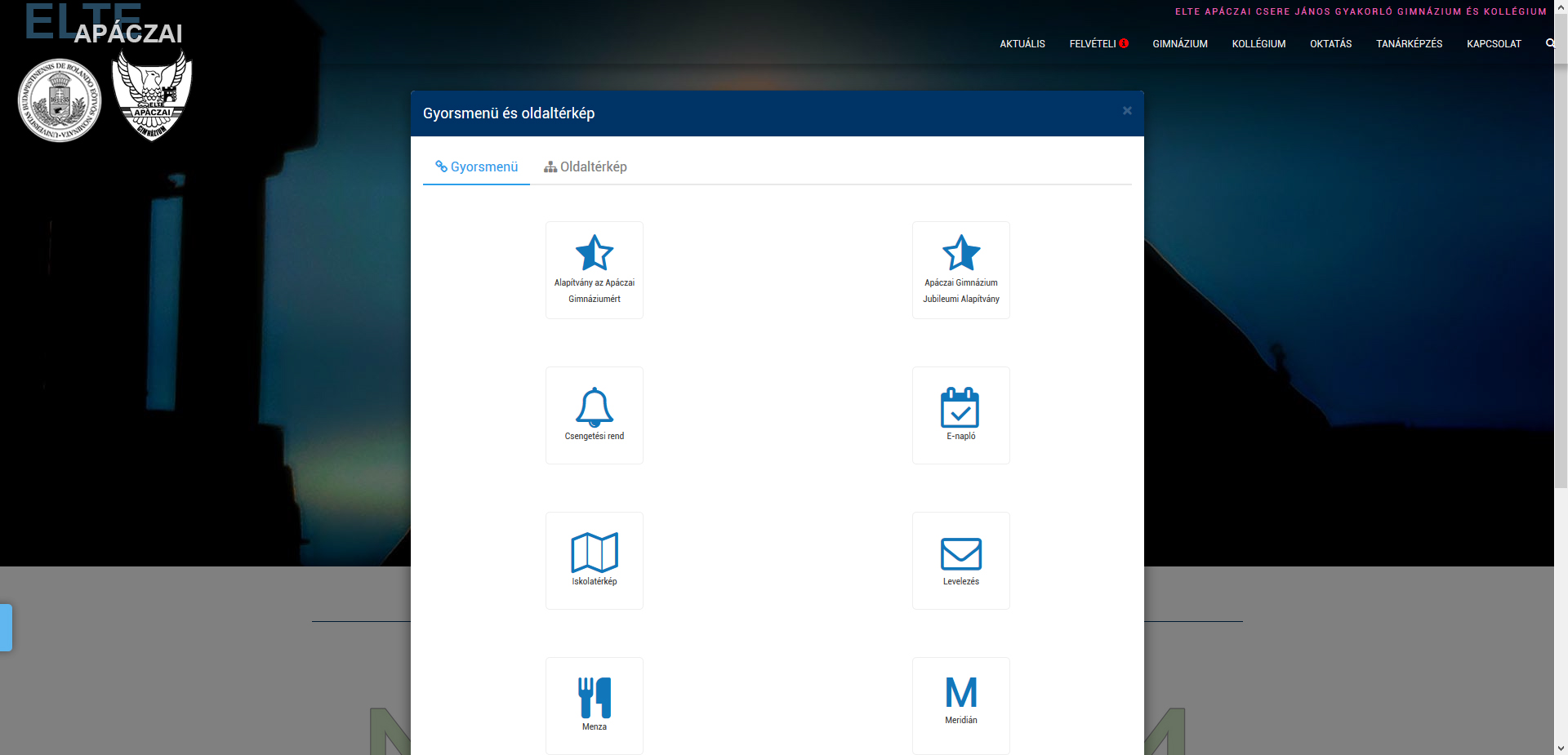Click the Menza fork and knife icon
This screenshot has width=1568, height=755.
click(594, 698)
